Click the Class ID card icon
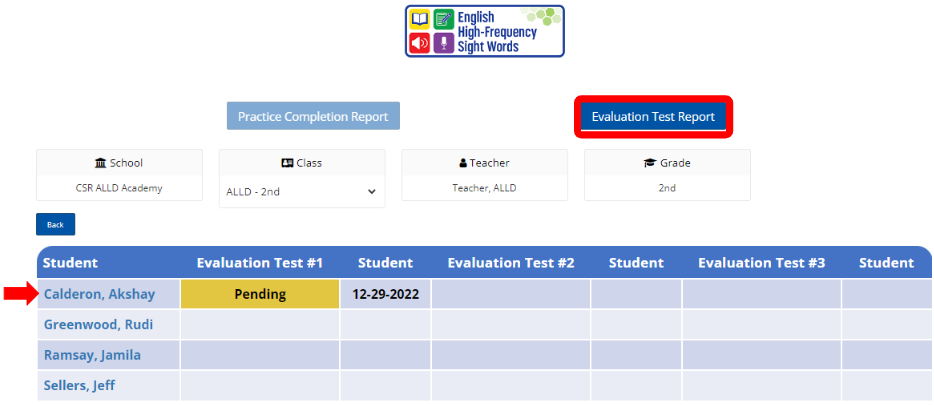Screen dimensions: 934x405 (287, 163)
